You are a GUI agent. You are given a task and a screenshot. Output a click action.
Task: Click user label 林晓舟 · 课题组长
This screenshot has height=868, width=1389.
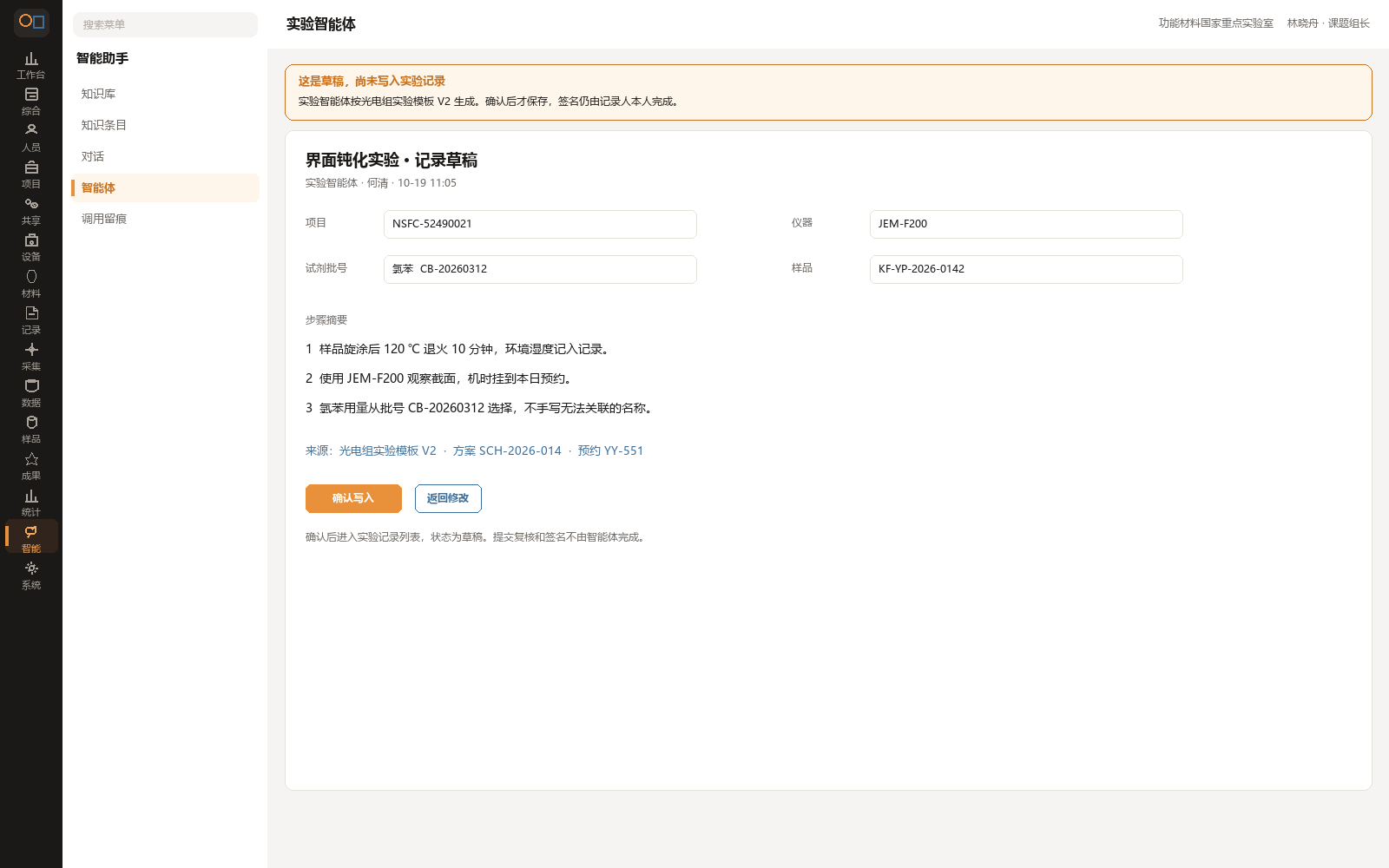point(1328,23)
